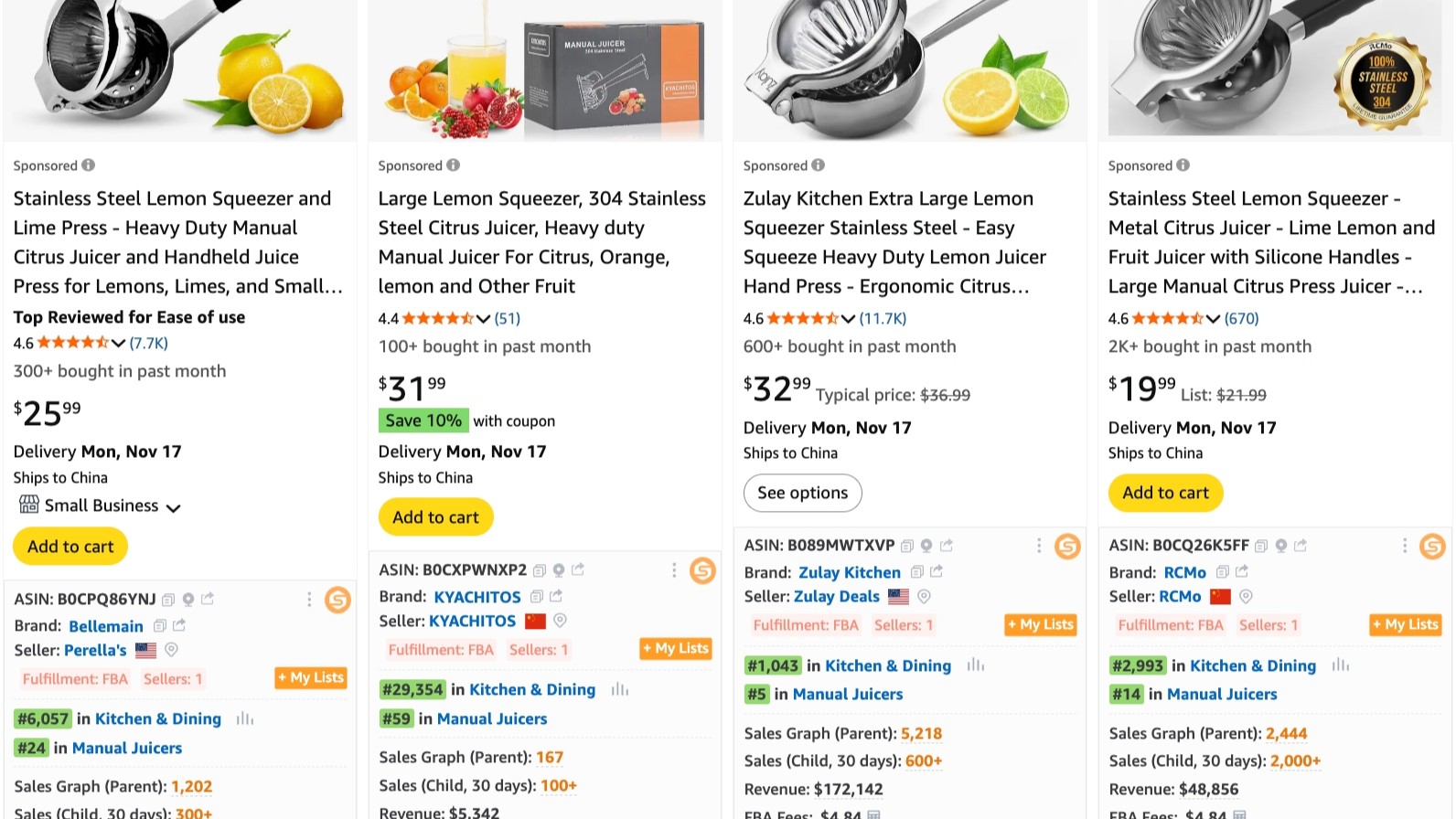Open the orange SellerSprite icon on Zulay card
This screenshot has height=819, width=1456.
click(1067, 546)
